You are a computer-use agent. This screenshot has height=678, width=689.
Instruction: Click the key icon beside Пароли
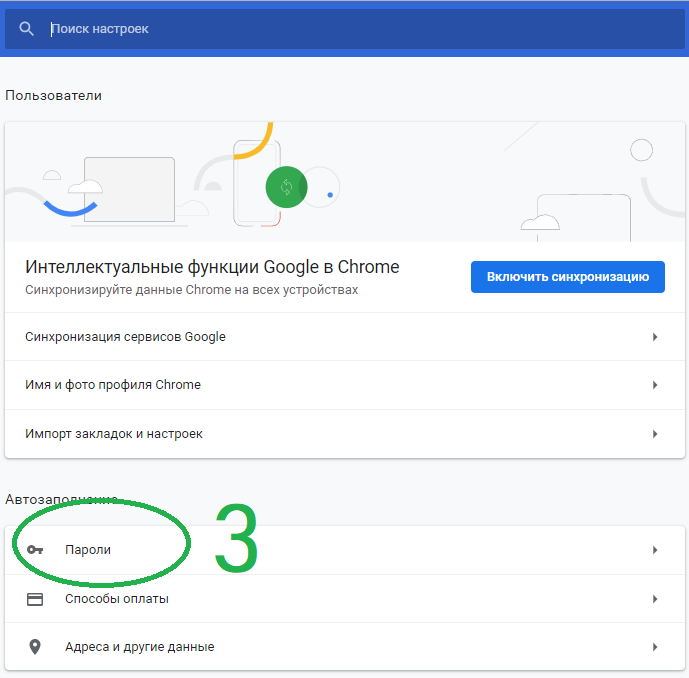tap(35, 550)
